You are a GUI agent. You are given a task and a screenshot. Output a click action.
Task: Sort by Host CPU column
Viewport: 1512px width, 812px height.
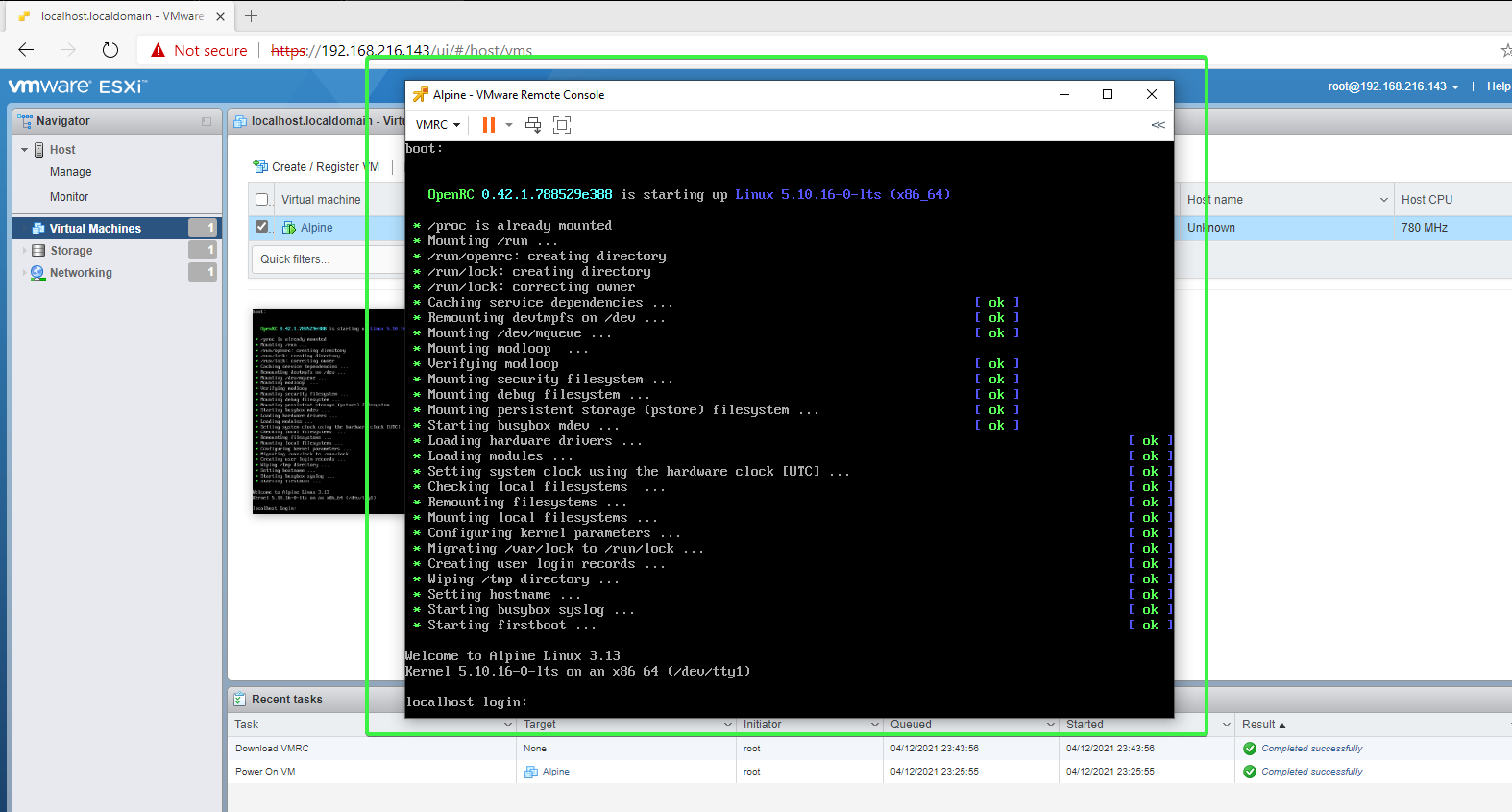[x=1427, y=200]
